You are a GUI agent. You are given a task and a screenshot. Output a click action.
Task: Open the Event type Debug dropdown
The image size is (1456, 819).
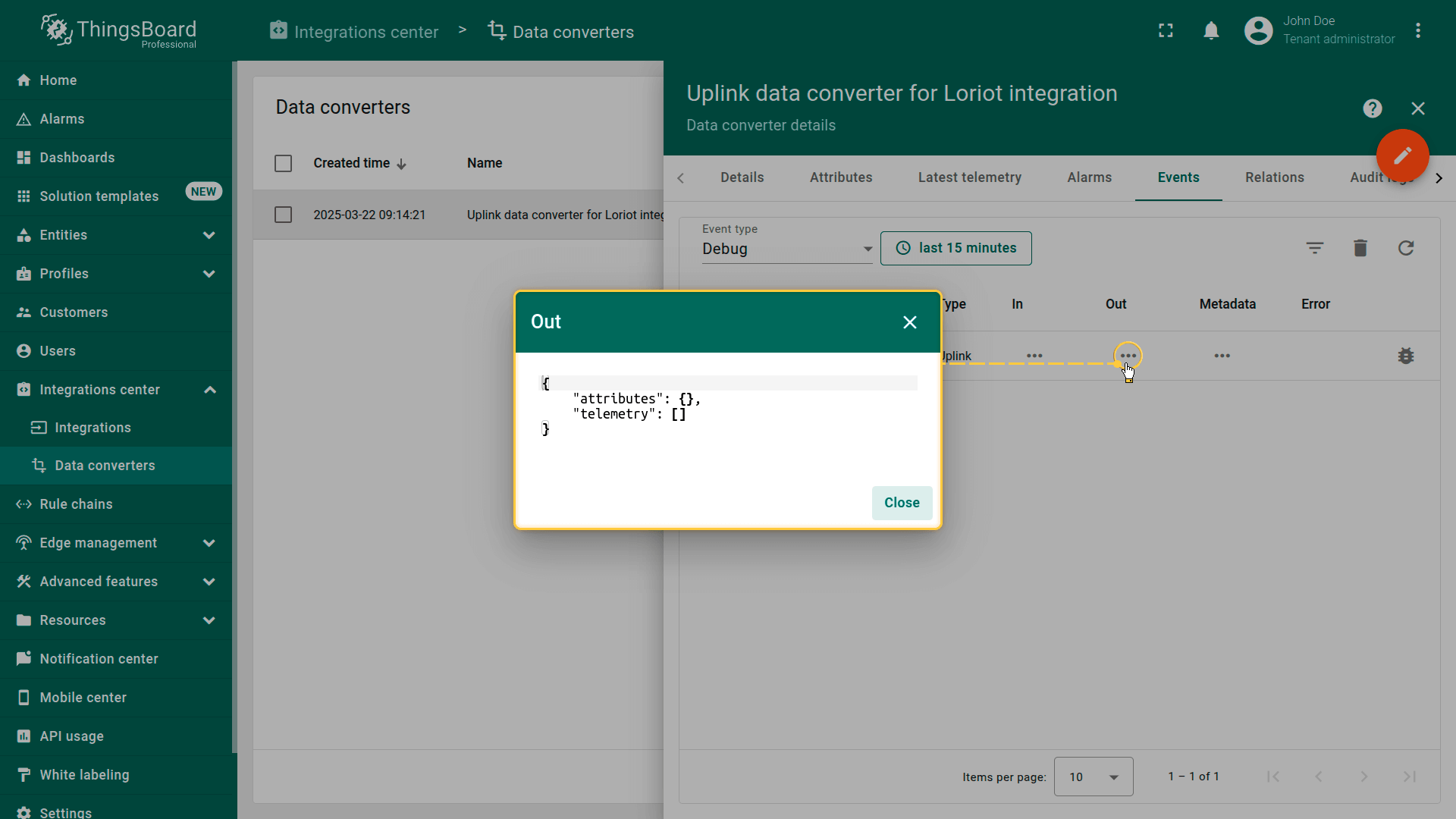tap(786, 249)
